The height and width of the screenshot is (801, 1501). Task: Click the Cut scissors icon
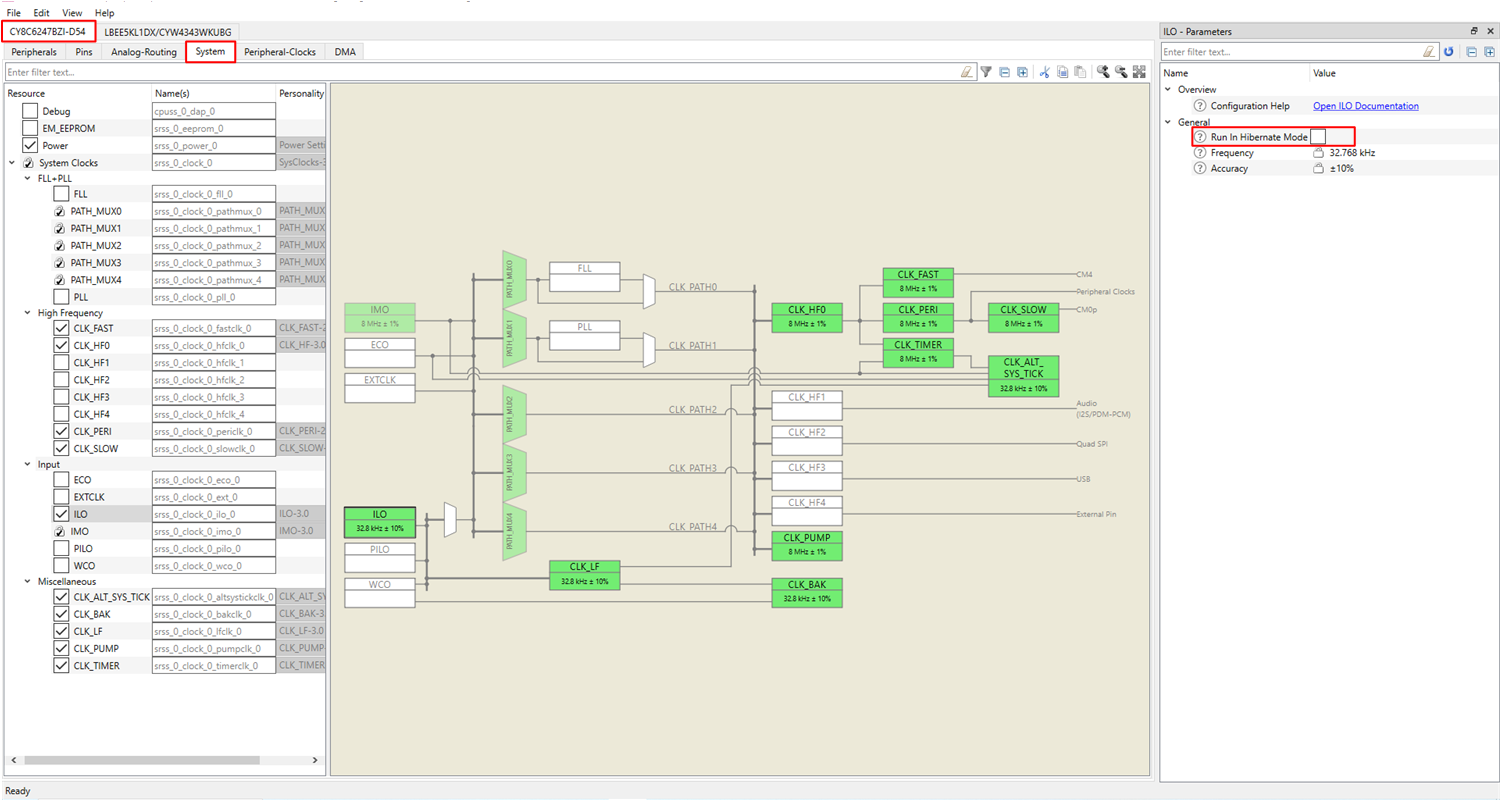coord(1045,72)
